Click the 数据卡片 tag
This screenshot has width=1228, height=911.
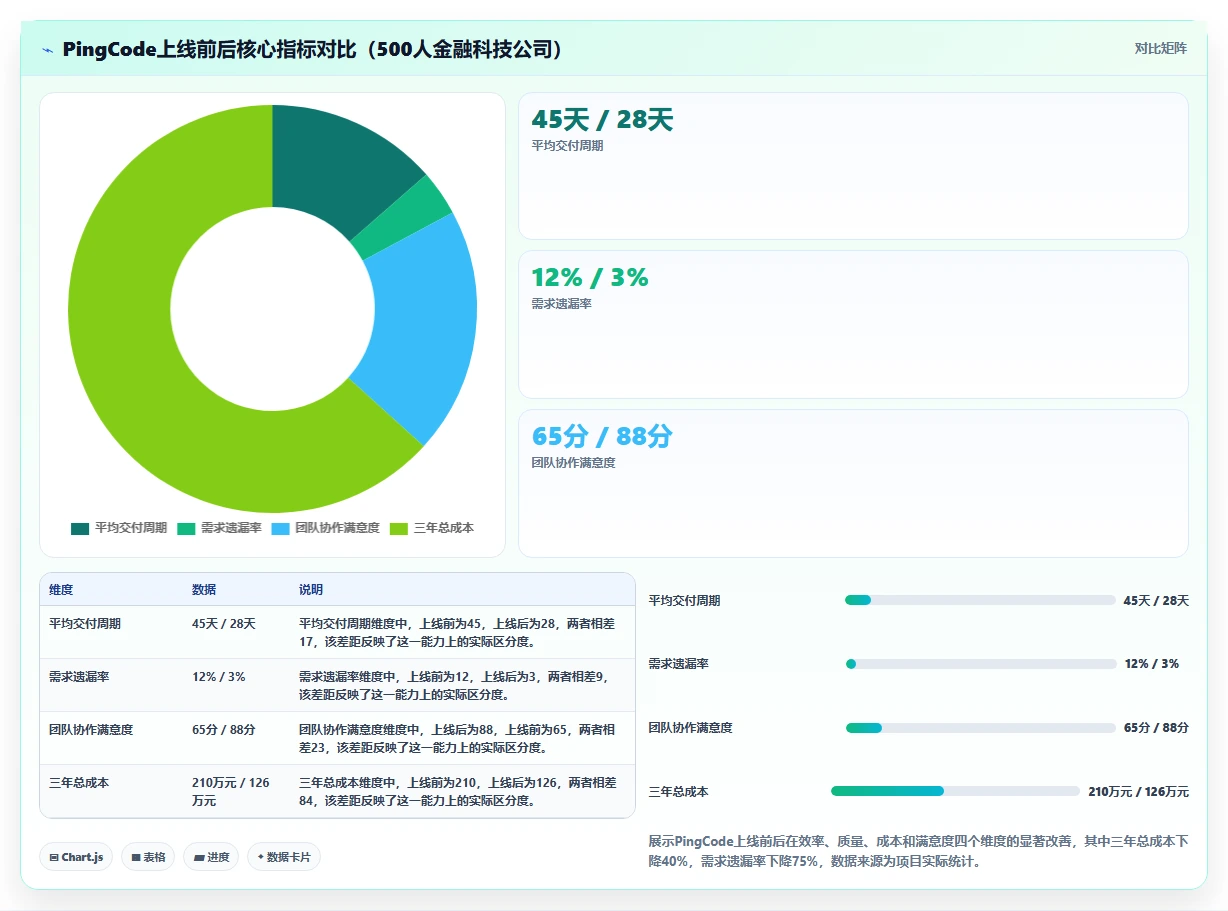[x=284, y=857]
